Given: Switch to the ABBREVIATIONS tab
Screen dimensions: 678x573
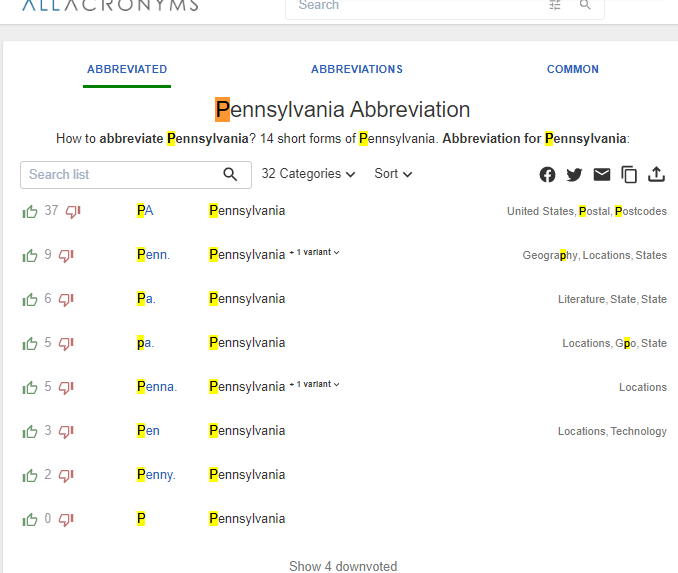Looking at the screenshot, I should 357,69.
